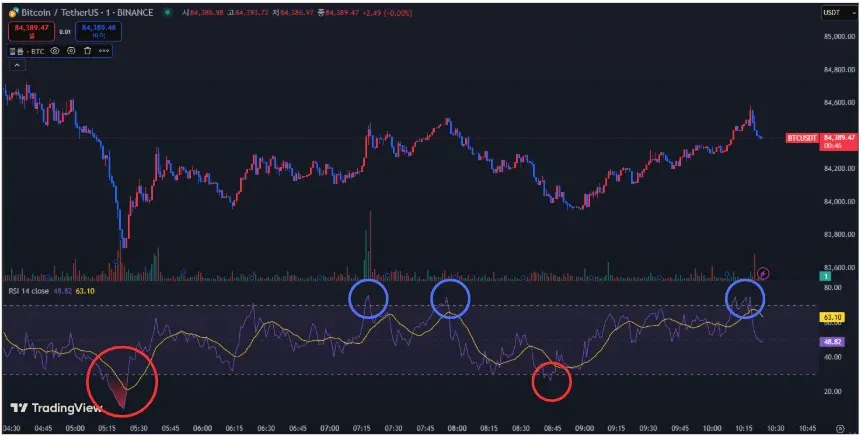
Task: Open the volume indicator more options menu
Action: point(103,51)
